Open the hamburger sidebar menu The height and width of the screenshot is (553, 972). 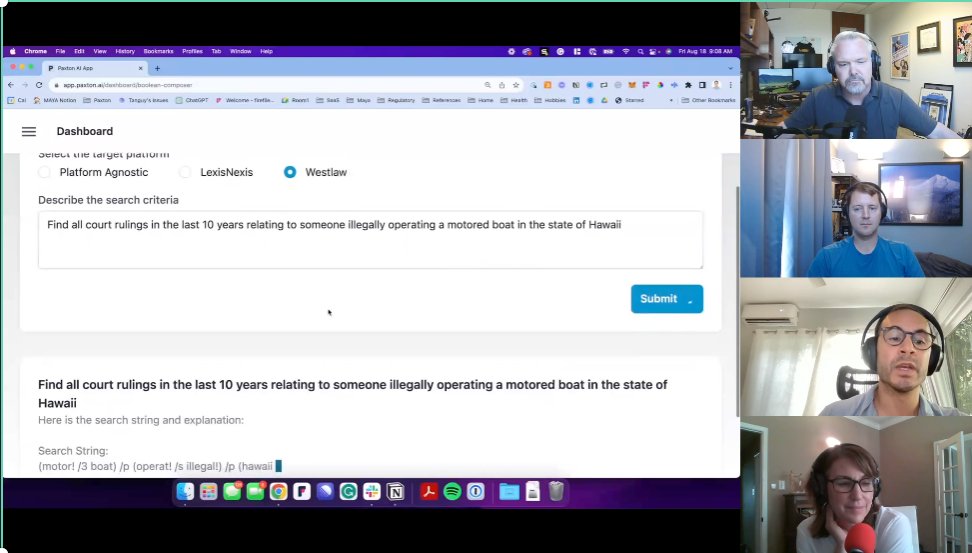[x=29, y=131]
